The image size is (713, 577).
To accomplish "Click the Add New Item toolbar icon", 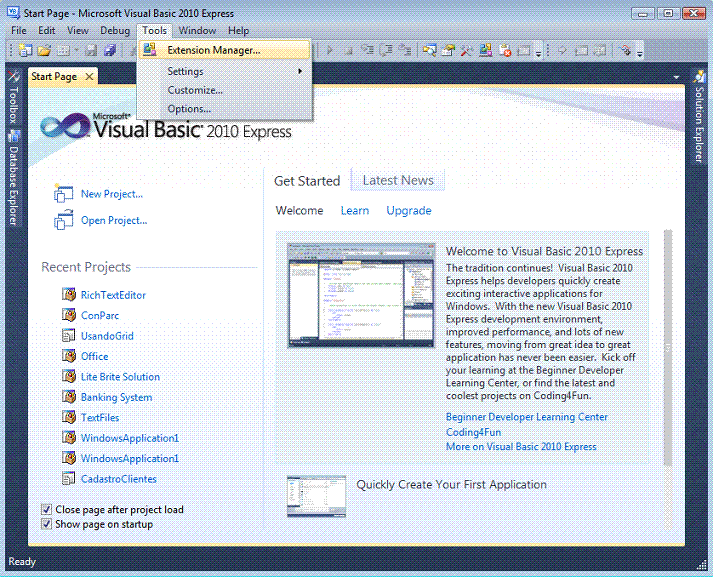I will tap(63, 50).
